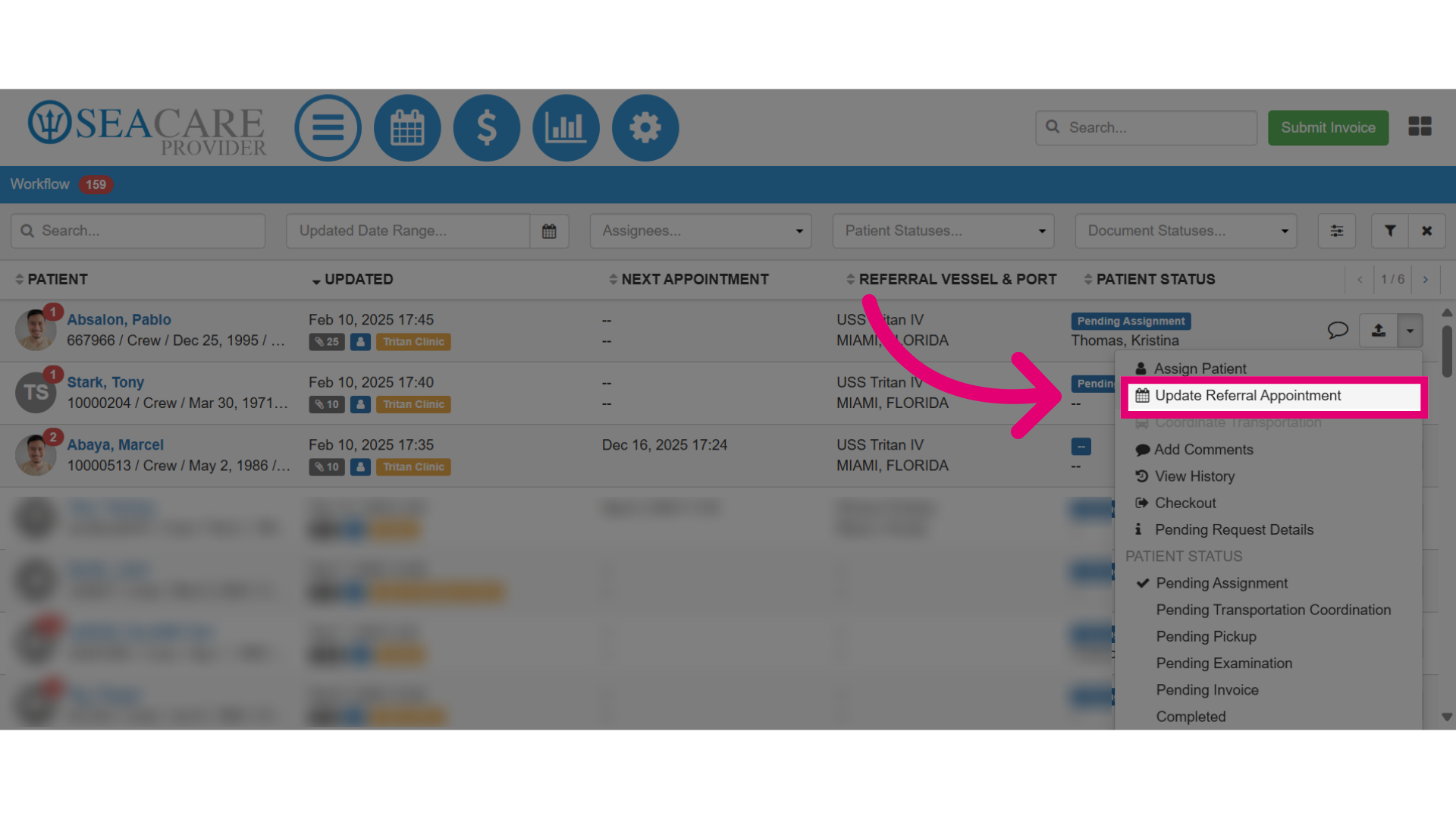Click the top header Search field

pos(1146,127)
